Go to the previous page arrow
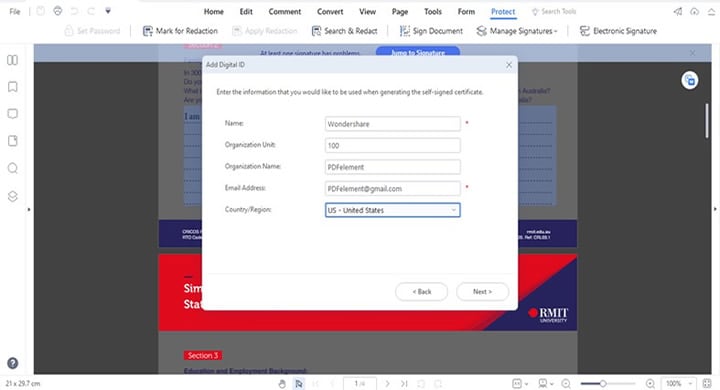Viewport: 720px width, 390px height. [x=332, y=384]
